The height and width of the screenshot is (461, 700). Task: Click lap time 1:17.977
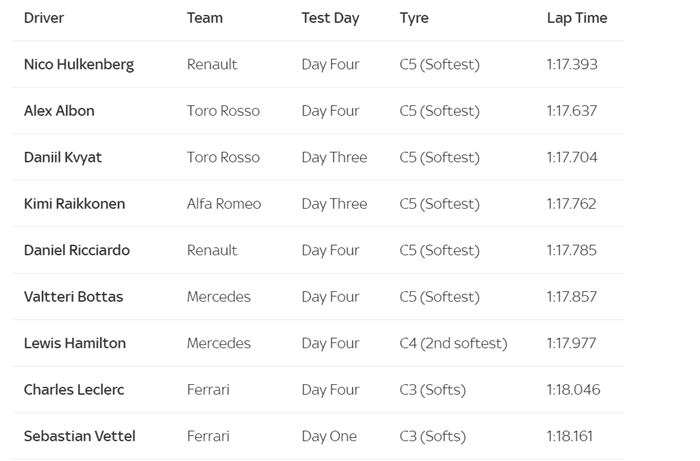571,343
